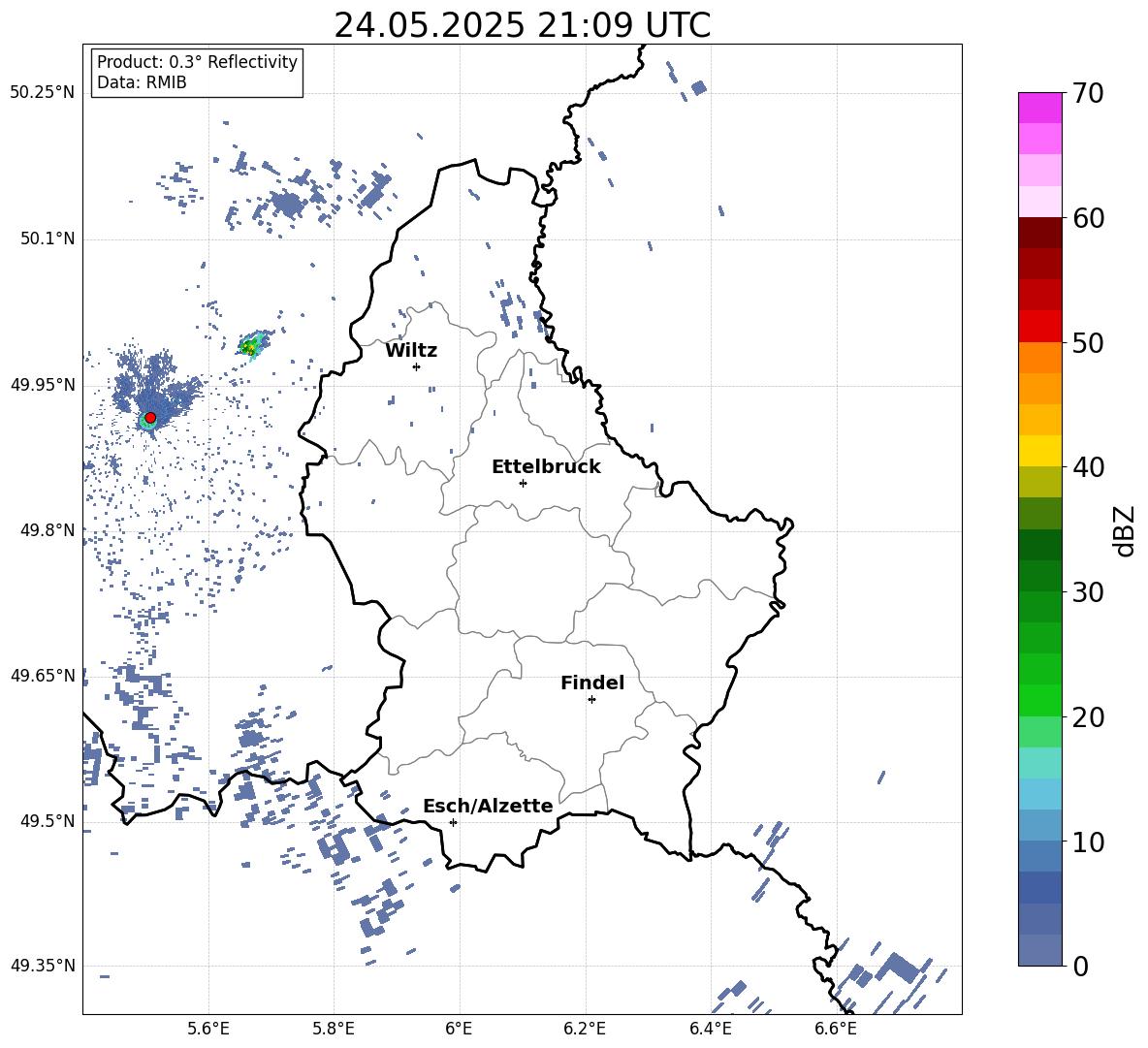Image resolution: width=1148 pixels, height=1048 pixels.
Task: Click the 49.65°N latitude label
Action: (x=43, y=676)
